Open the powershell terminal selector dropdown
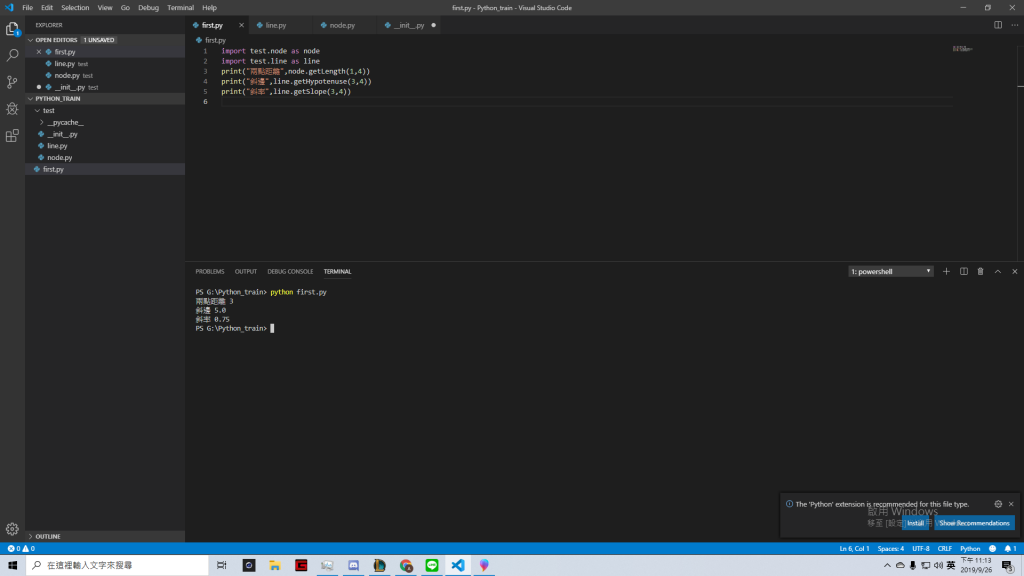 891,272
